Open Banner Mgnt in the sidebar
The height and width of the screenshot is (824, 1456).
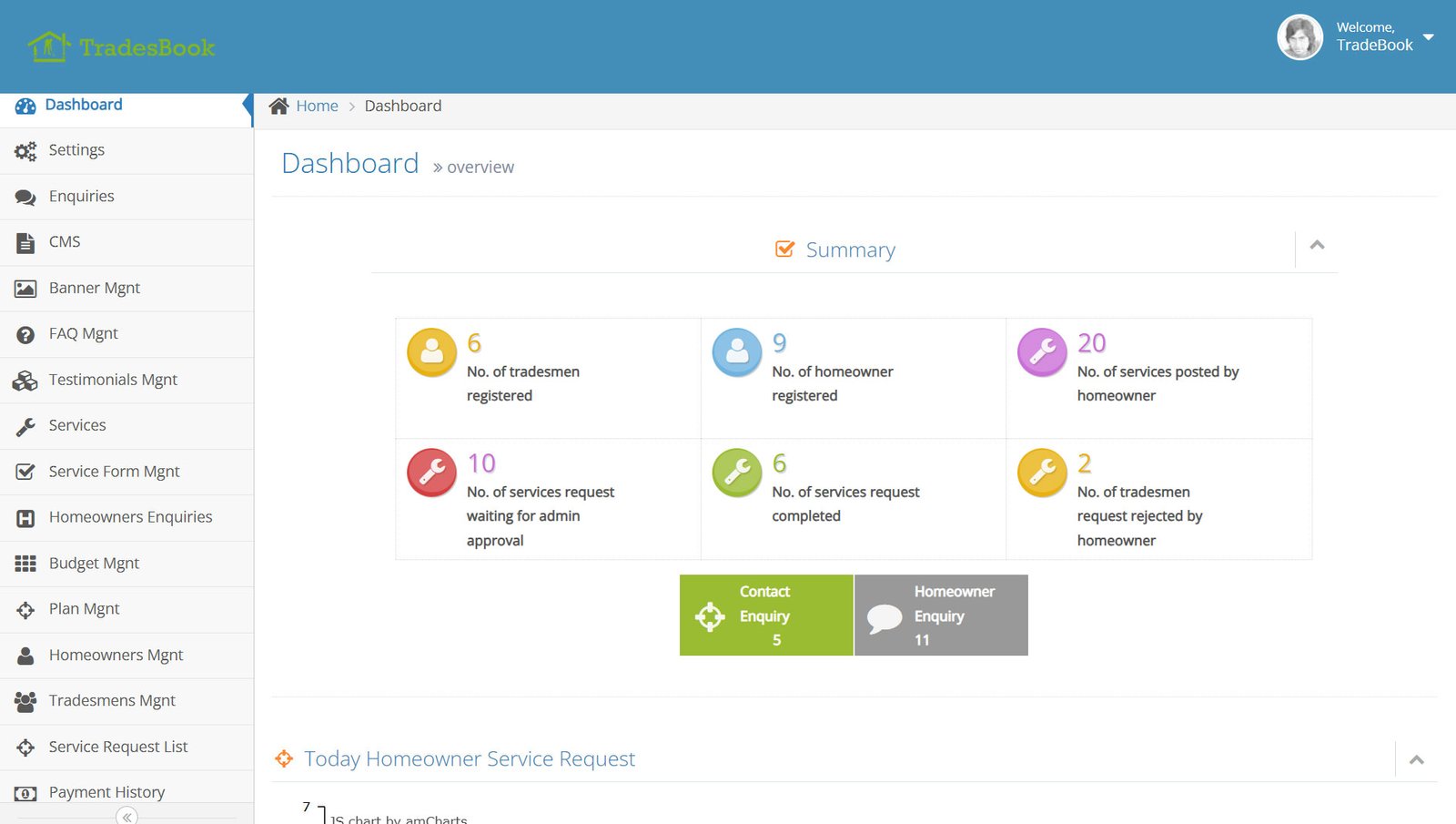coord(126,289)
